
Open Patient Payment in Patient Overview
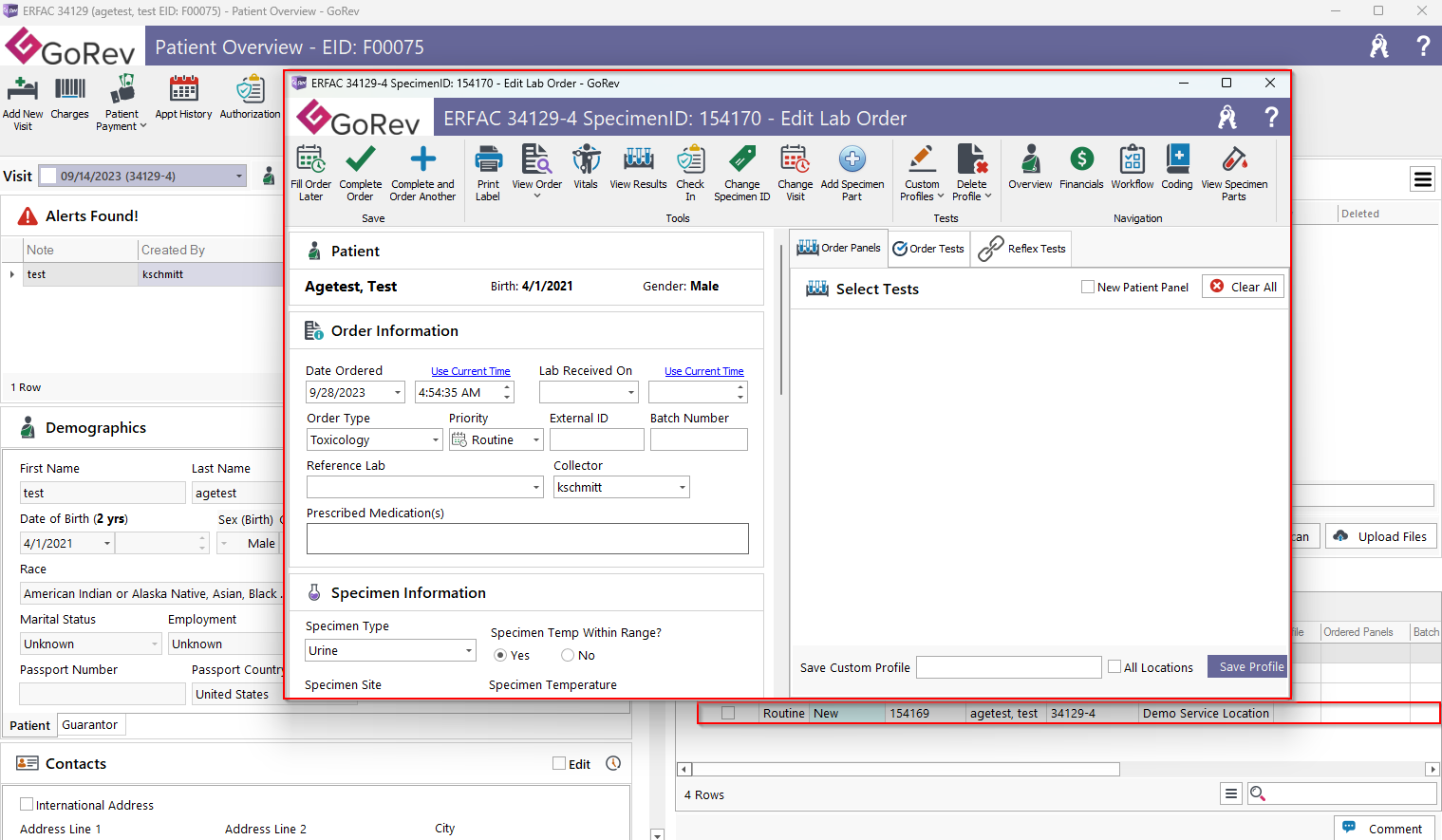(x=122, y=103)
